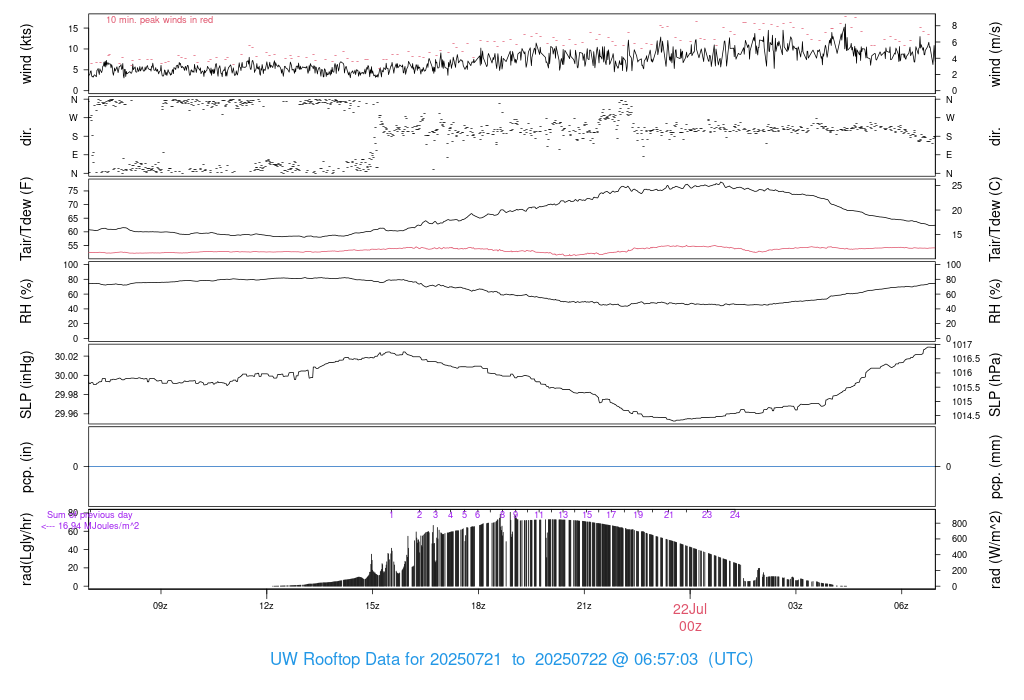Click the left 'dir.' axis label

pos(26,136)
